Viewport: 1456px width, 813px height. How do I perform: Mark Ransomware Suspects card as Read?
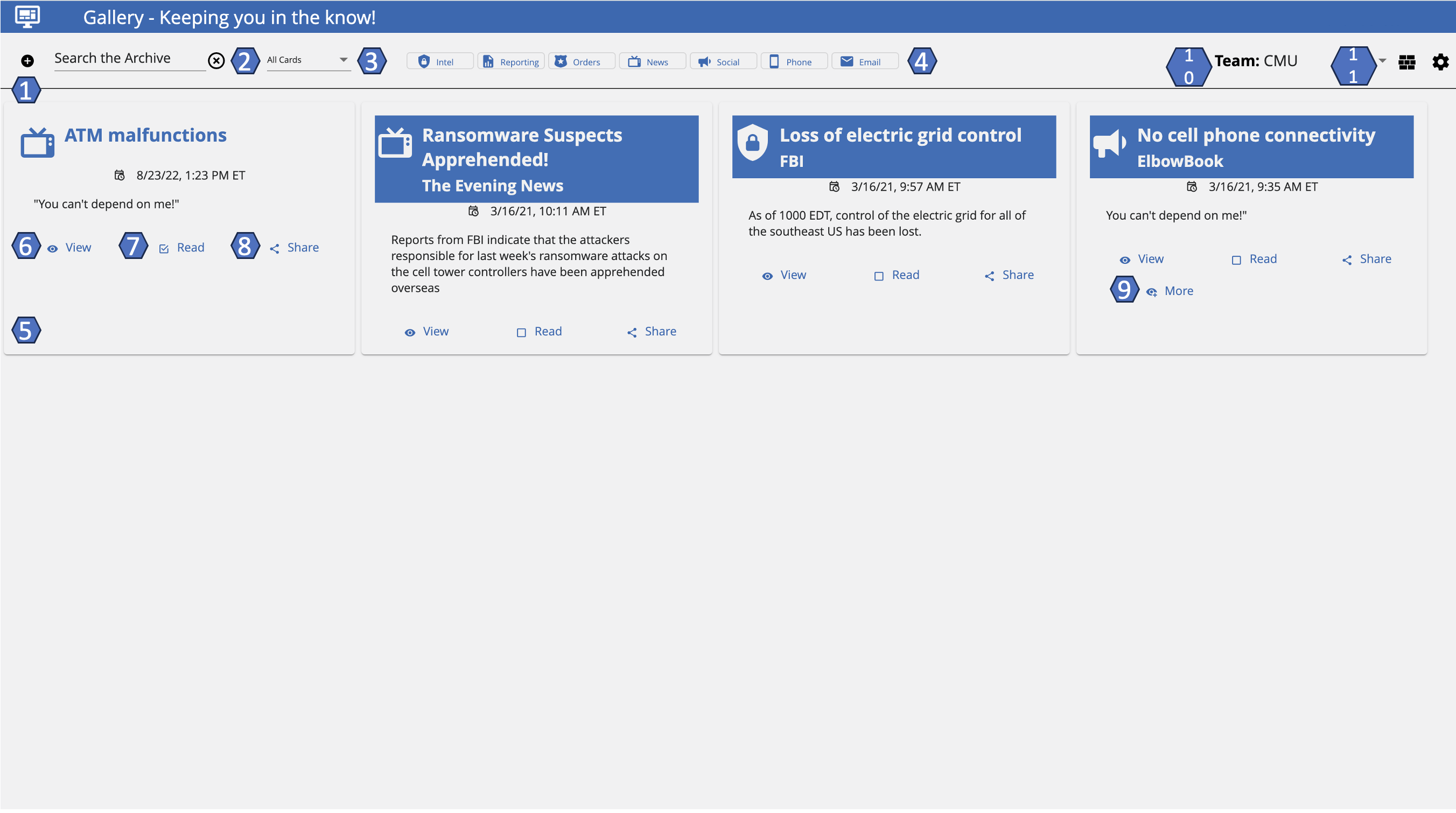point(538,332)
